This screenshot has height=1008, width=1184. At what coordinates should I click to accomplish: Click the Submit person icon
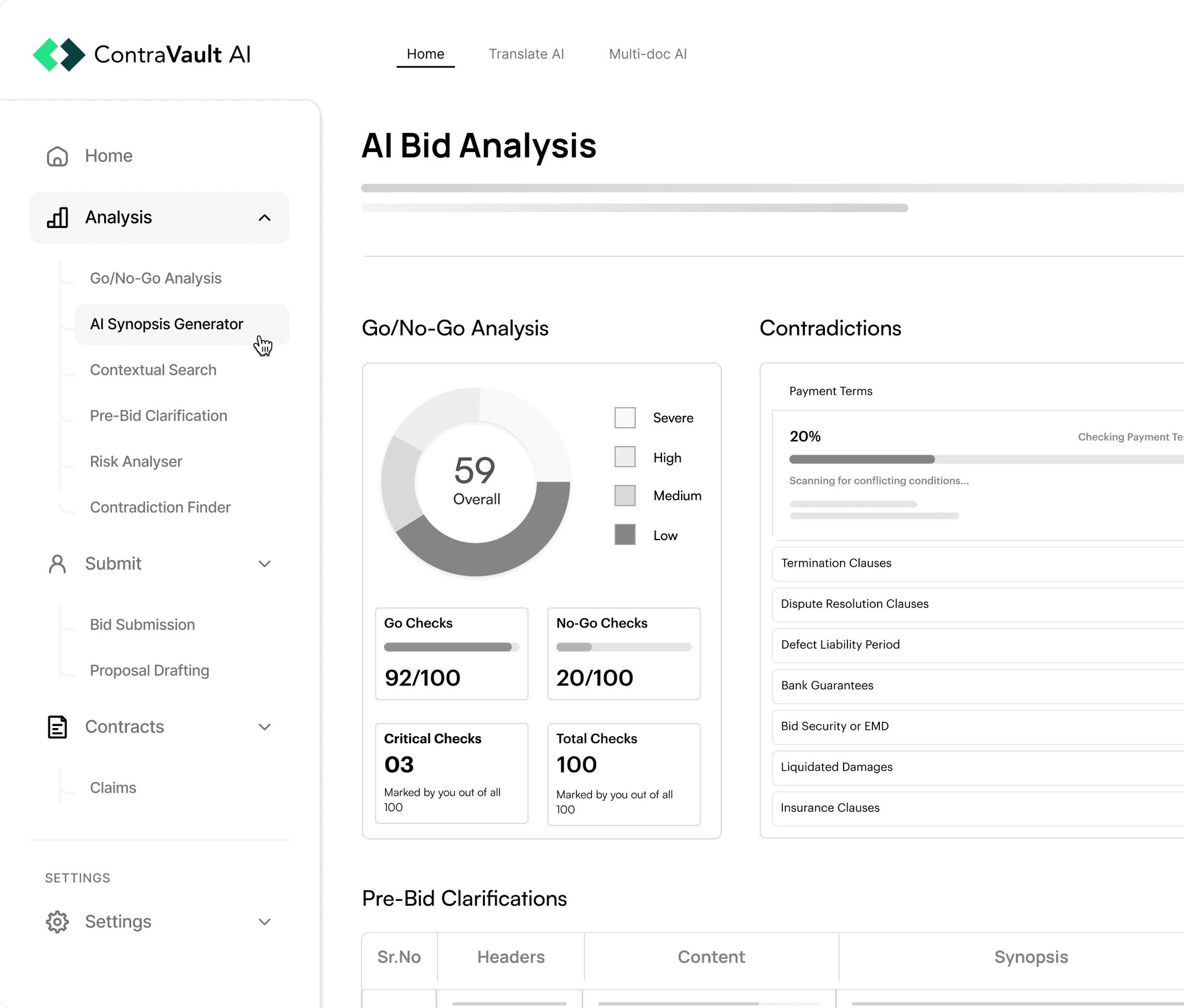click(57, 564)
